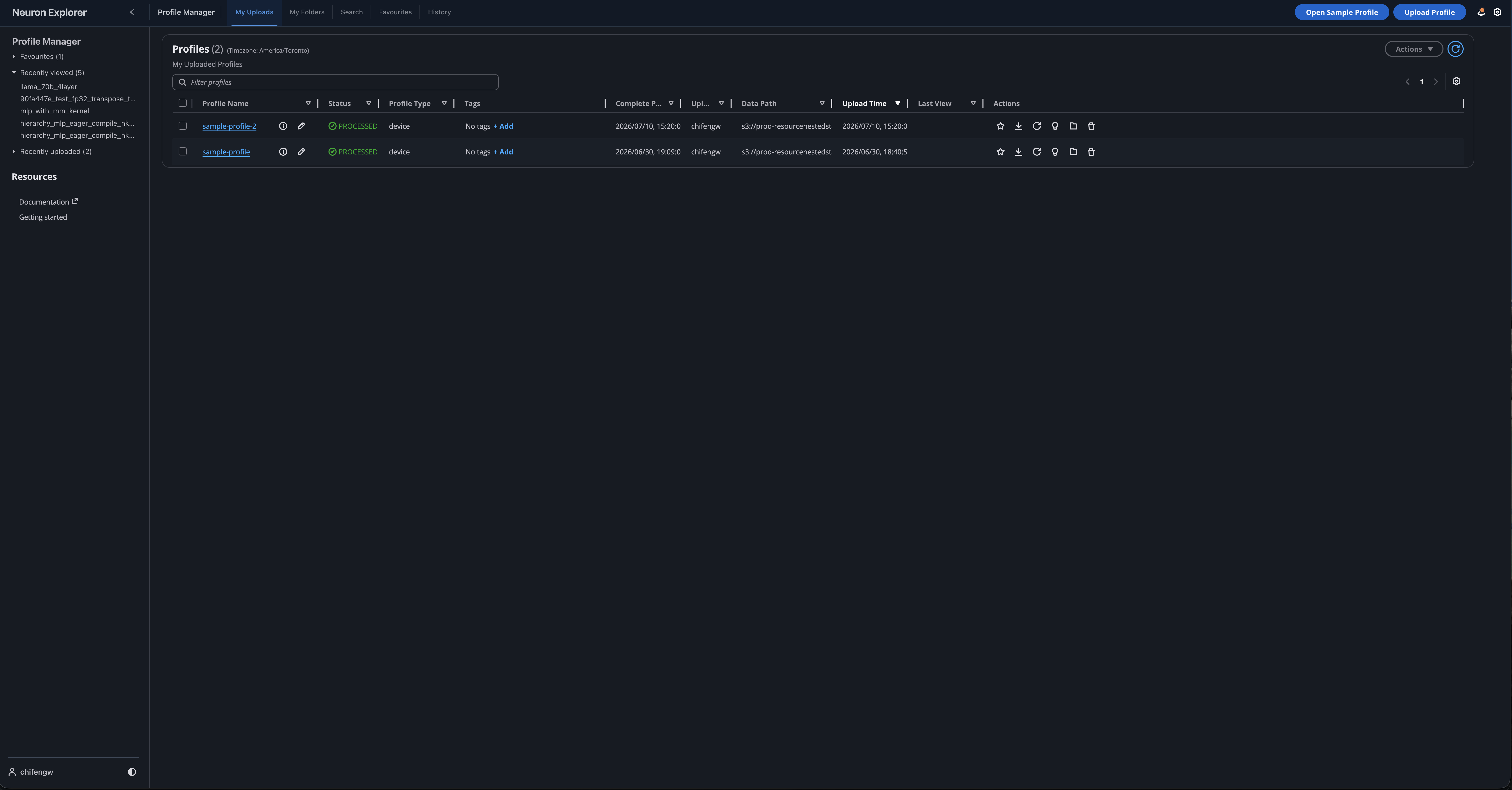Open the Actions dropdown menu

[1414, 49]
